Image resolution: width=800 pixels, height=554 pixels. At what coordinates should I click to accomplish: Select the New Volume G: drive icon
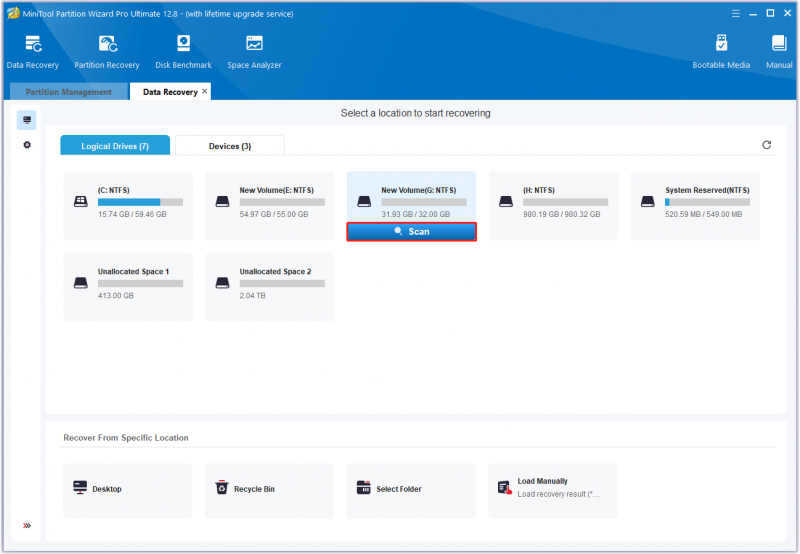pos(364,202)
